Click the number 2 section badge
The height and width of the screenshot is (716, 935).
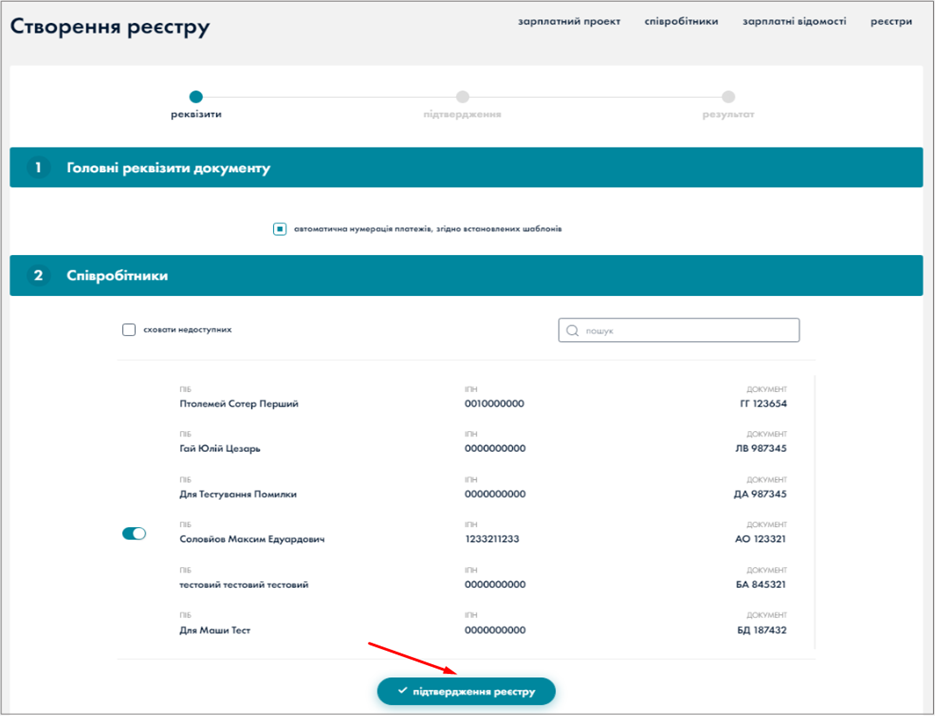(x=39, y=276)
